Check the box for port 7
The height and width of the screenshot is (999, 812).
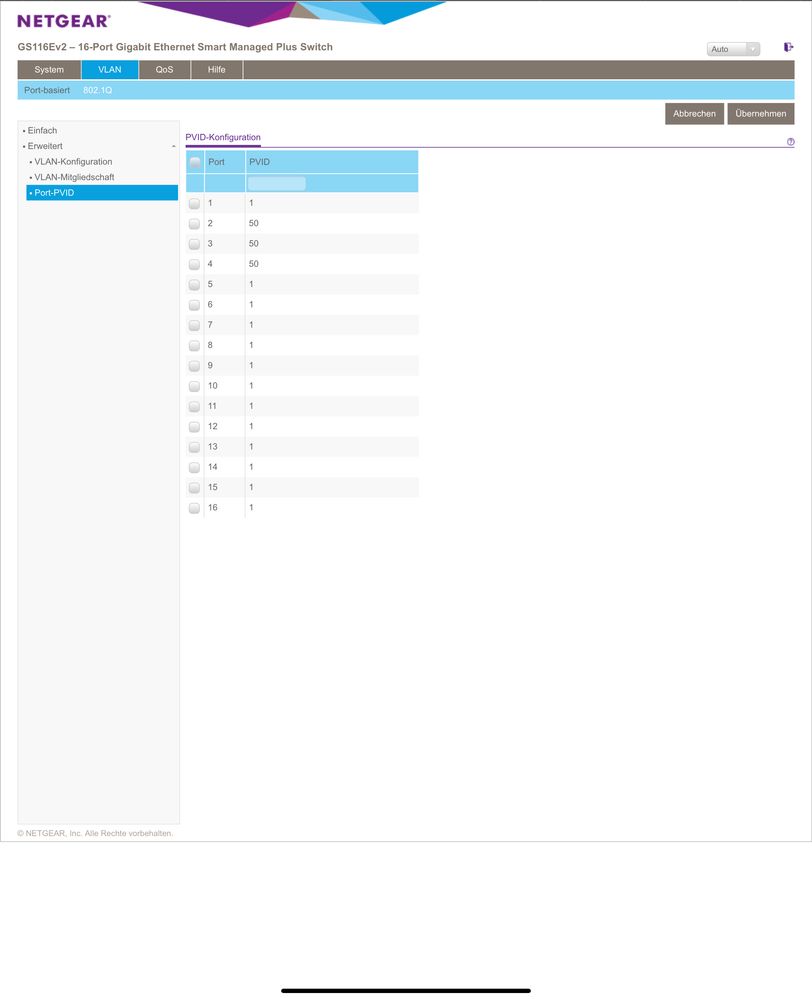(194, 326)
